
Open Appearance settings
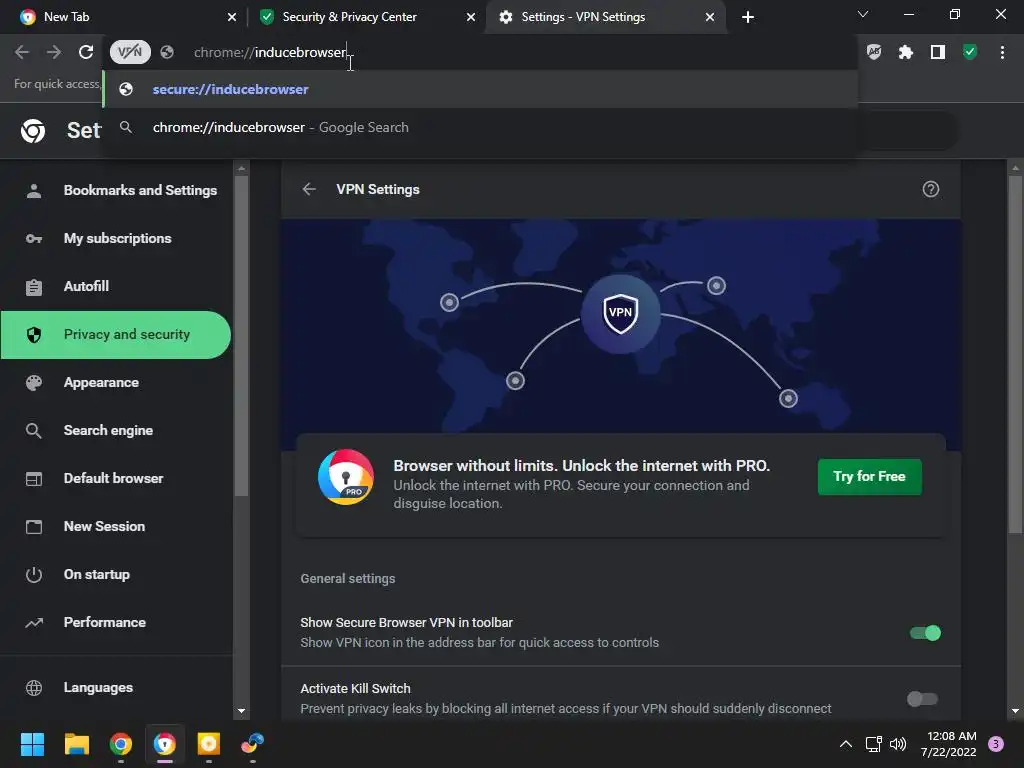(x=116, y=383)
